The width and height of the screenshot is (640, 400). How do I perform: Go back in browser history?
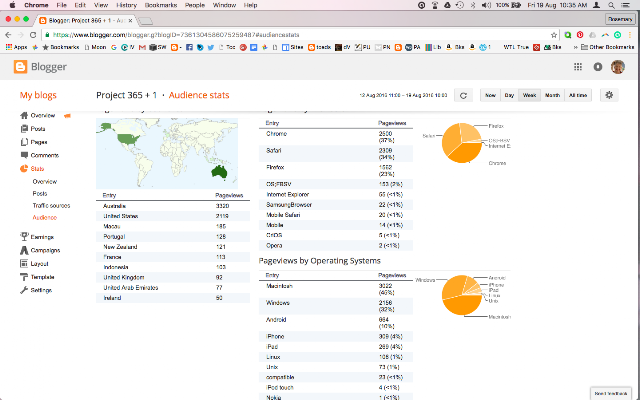pyautogui.click(x=8, y=35)
